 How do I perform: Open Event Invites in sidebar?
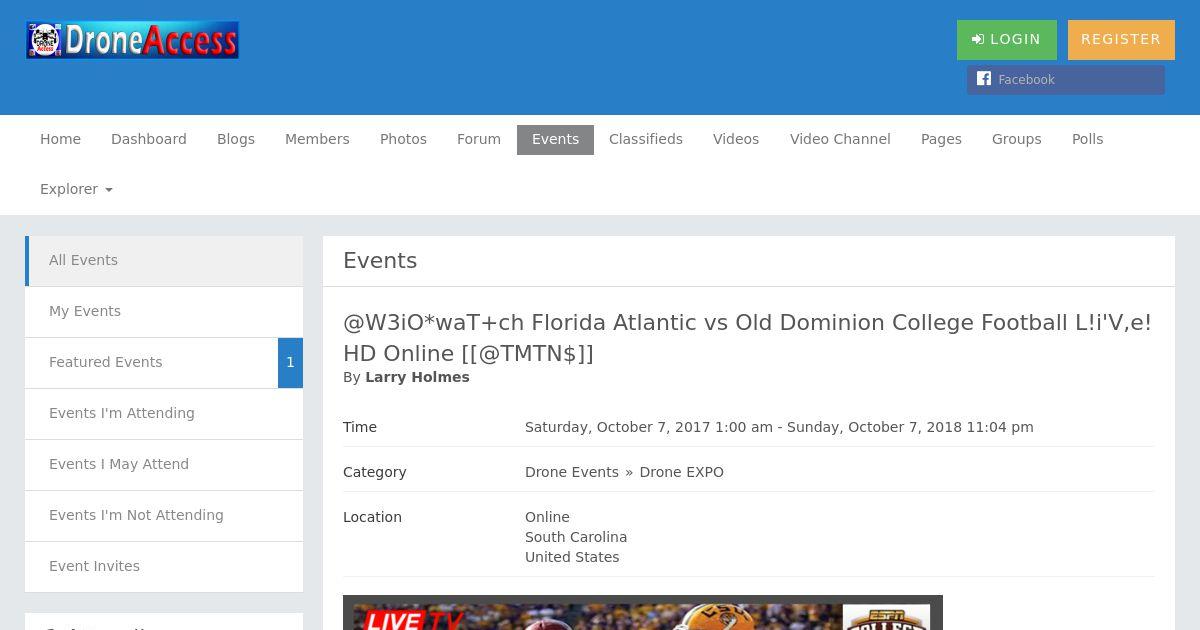[x=164, y=567]
